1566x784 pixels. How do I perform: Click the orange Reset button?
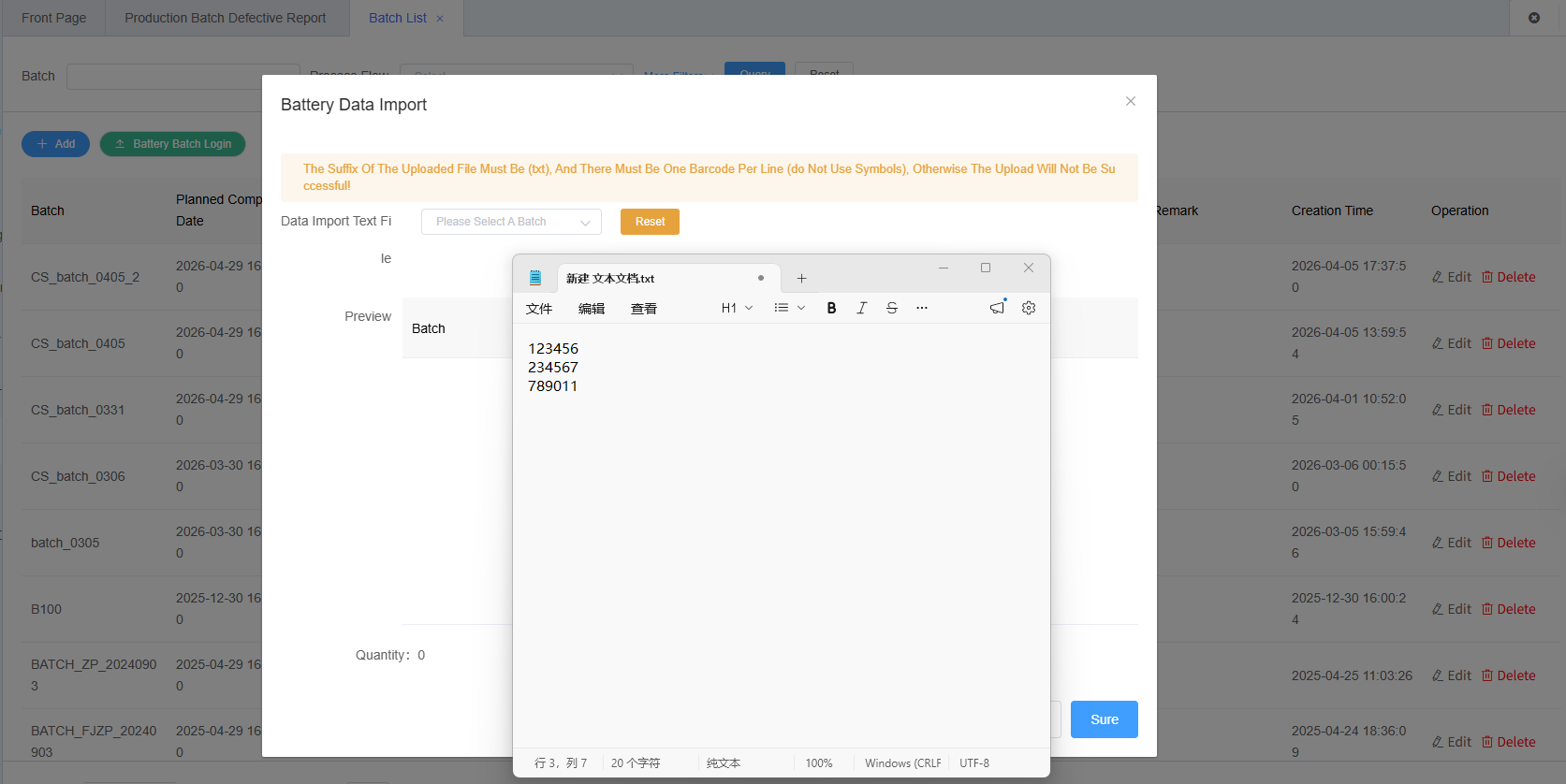tap(650, 222)
